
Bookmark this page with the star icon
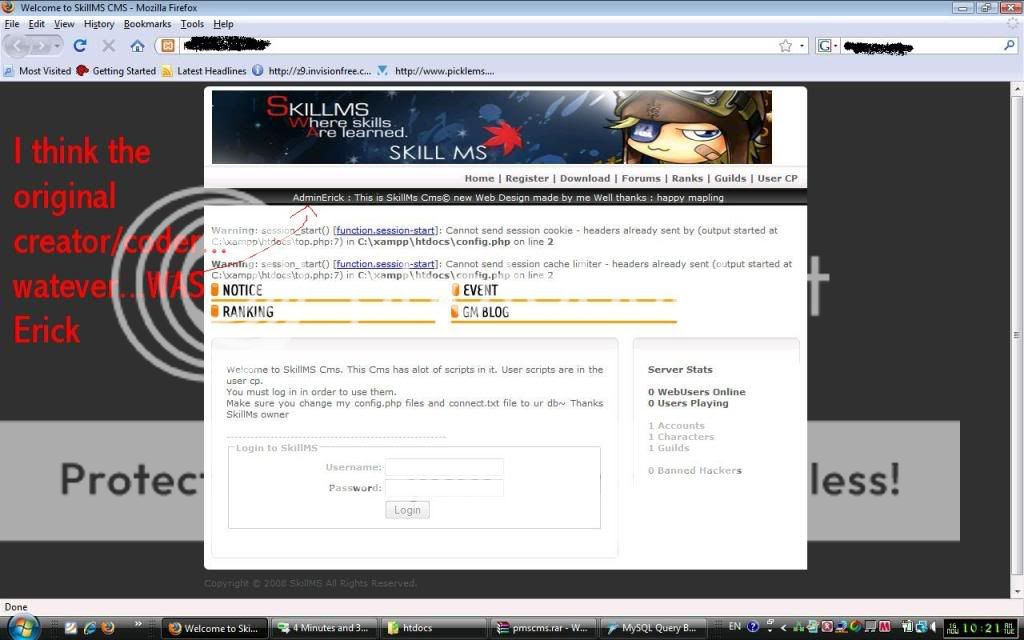pyautogui.click(x=786, y=46)
